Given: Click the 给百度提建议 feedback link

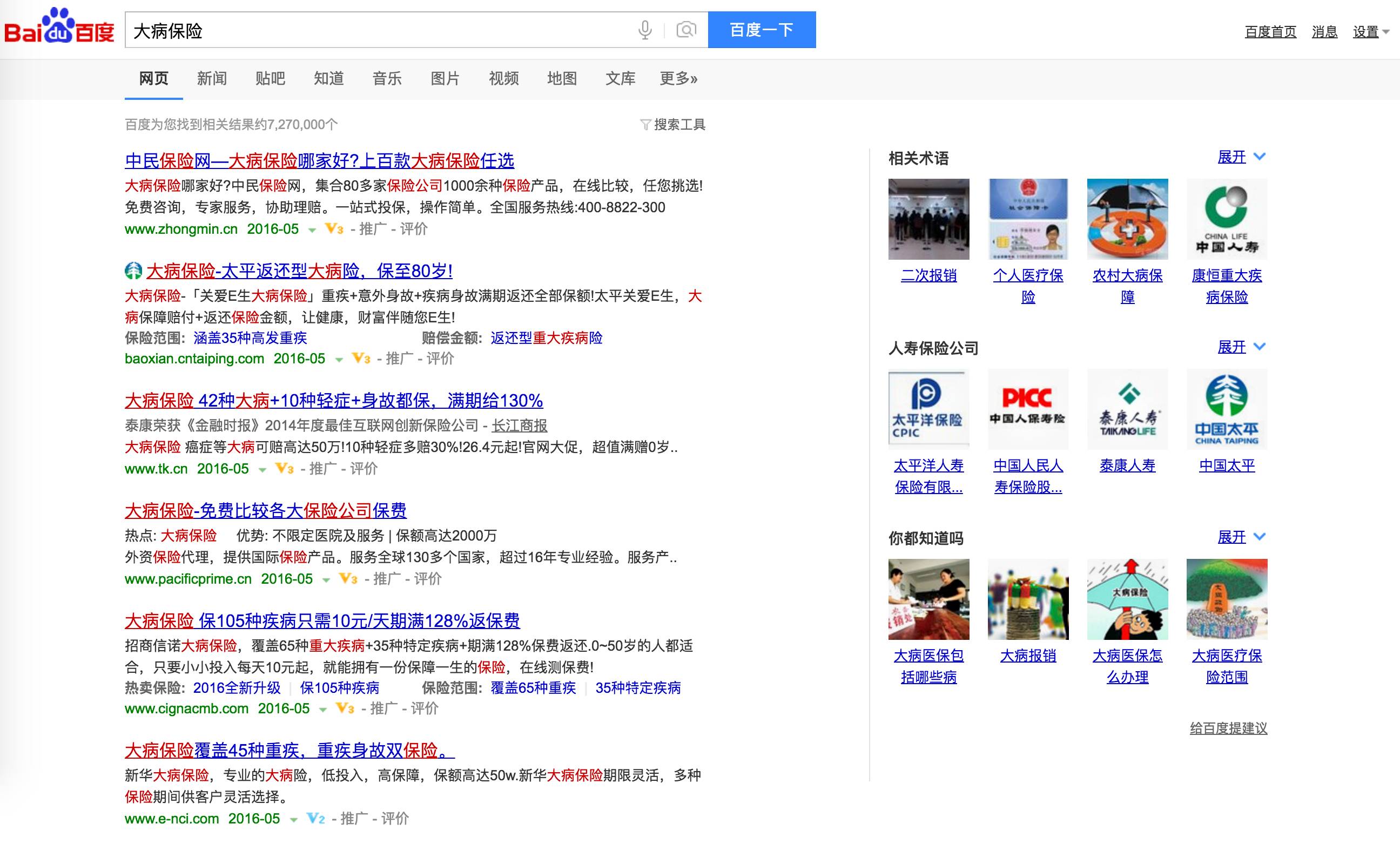Looking at the screenshot, I should coord(1228,728).
